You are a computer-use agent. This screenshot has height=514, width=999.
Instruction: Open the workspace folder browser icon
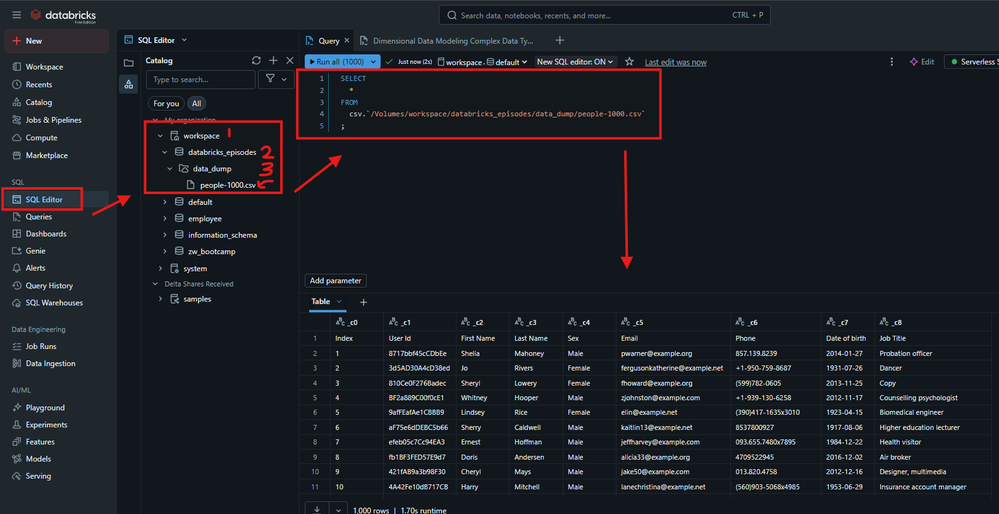tap(128, 62)
